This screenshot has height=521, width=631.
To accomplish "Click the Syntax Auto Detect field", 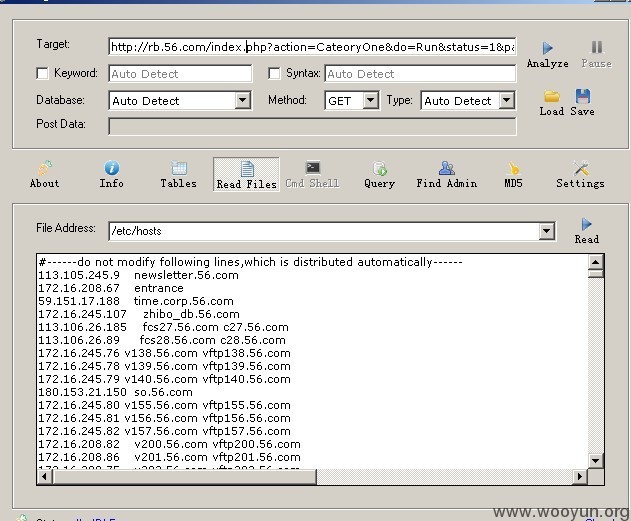I will [x=420, y=74].
